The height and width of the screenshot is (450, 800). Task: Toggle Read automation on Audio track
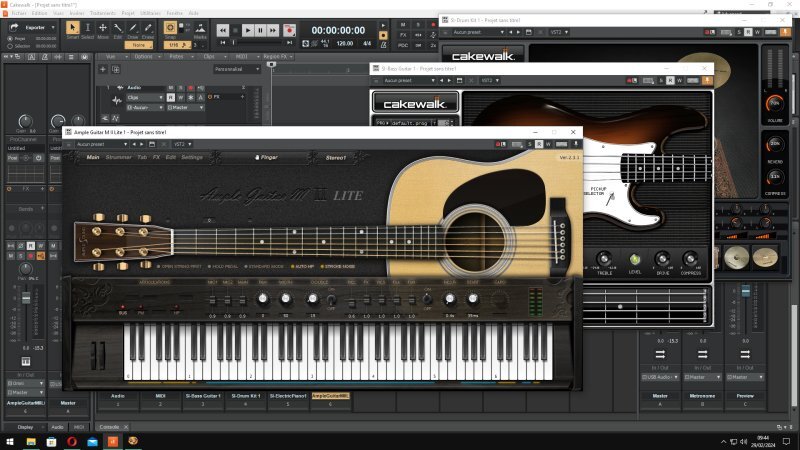pyautogui.click(x=171, y=97)
